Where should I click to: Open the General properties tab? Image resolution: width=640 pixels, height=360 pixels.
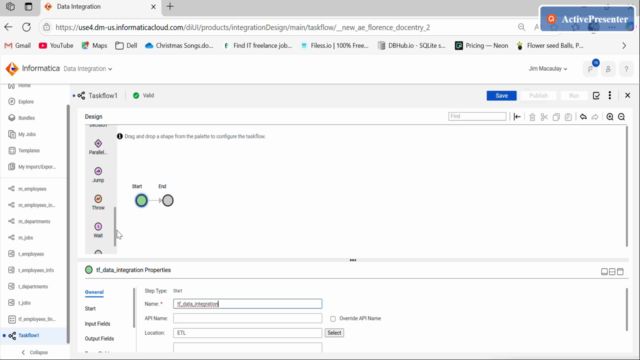point(94,292)
